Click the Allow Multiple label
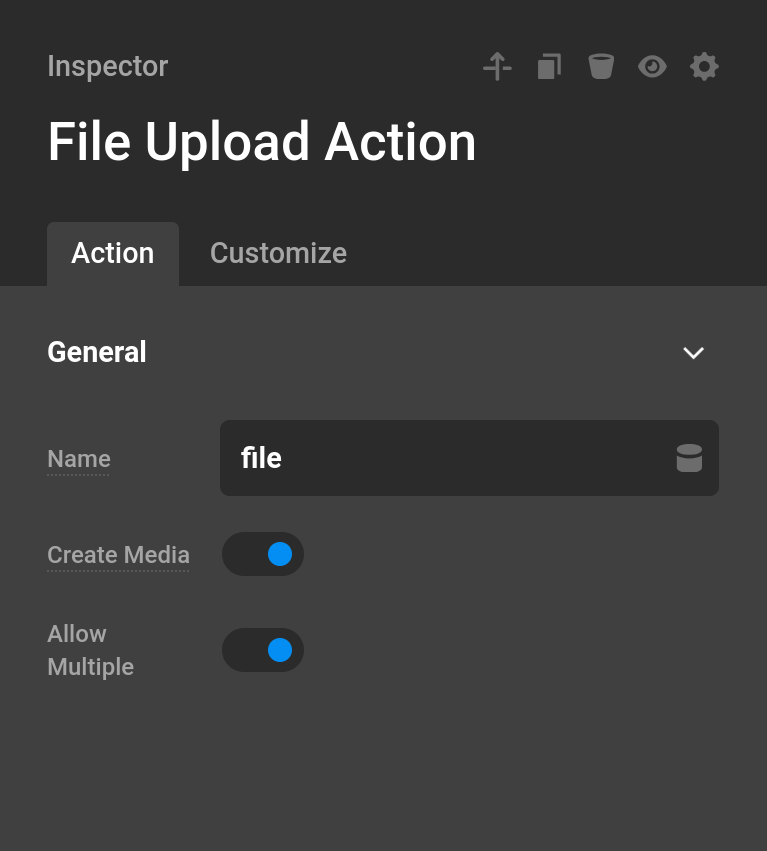 click(x=90, y=650)
